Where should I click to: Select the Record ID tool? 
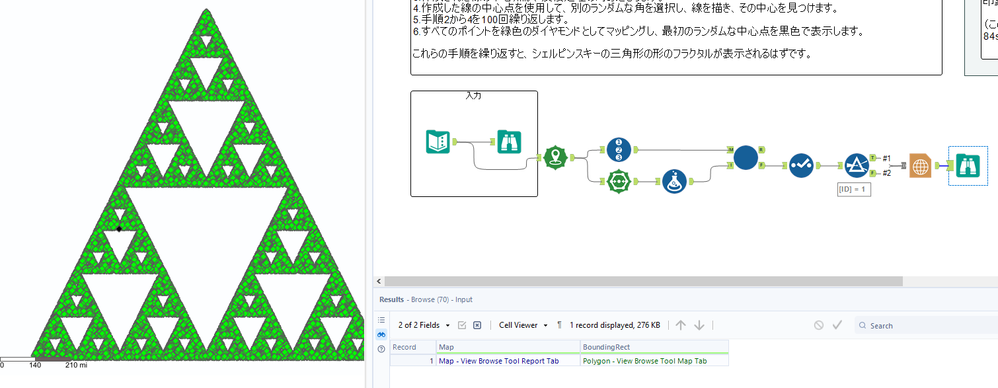pos(619,149)
